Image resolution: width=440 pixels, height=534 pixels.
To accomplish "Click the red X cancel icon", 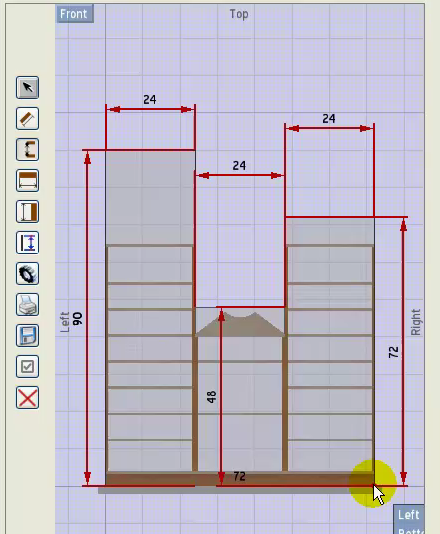I will tap(27, 397).
